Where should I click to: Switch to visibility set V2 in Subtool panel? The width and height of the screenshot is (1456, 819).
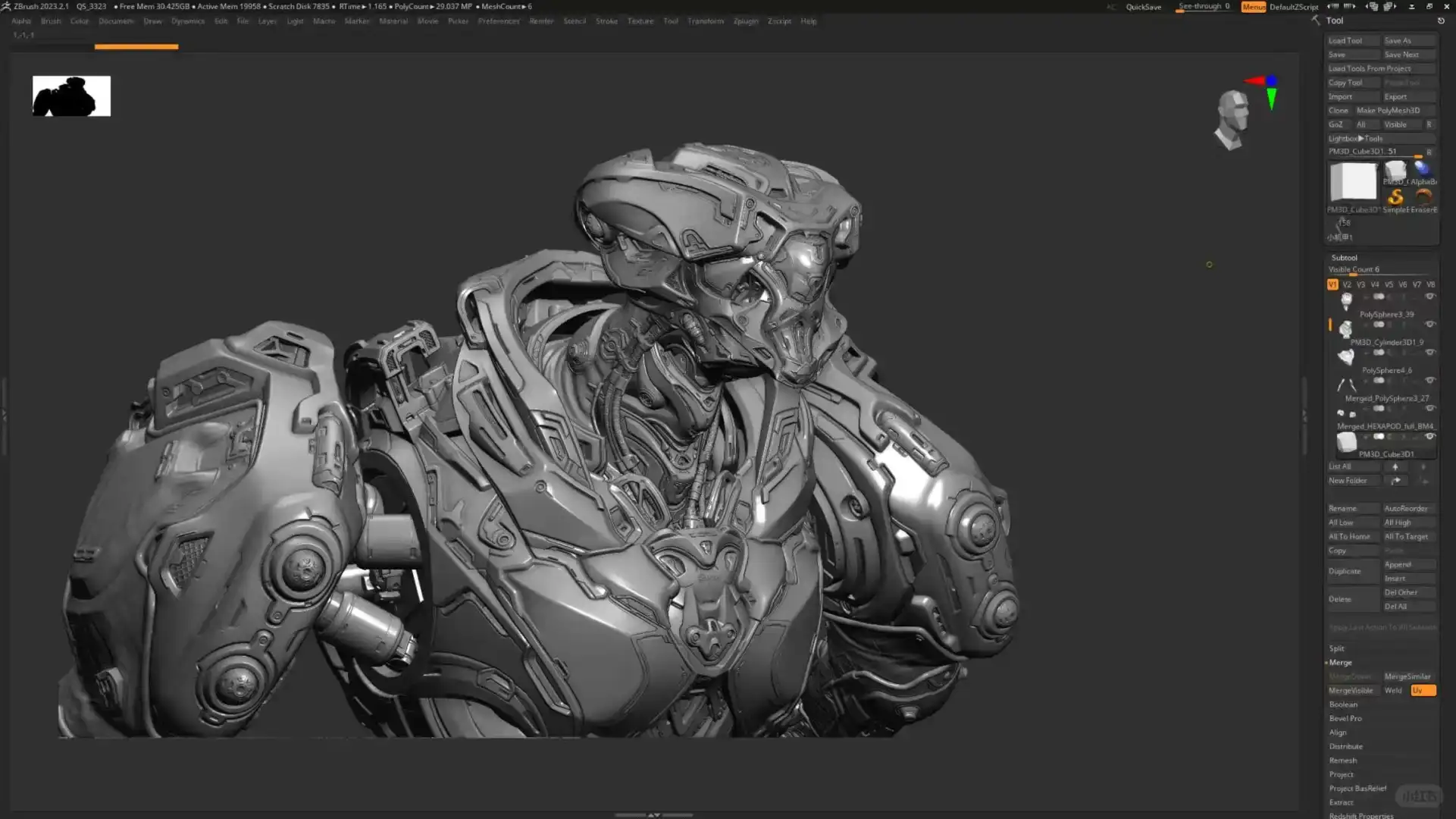click(x=1348, y=284)
